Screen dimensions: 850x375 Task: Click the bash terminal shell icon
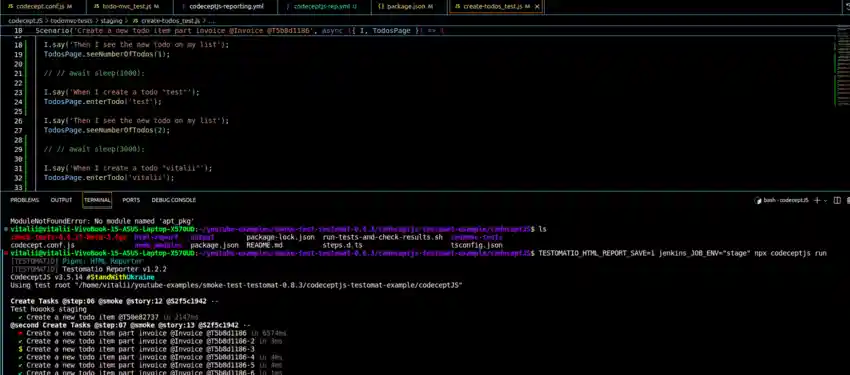(x=758, y=200)
